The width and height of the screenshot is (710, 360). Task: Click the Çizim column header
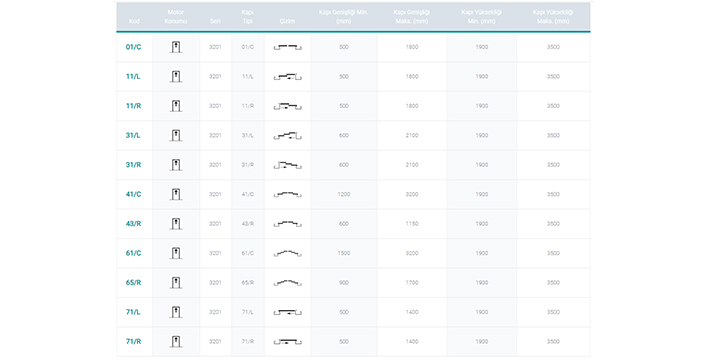(x=287, y=21)
